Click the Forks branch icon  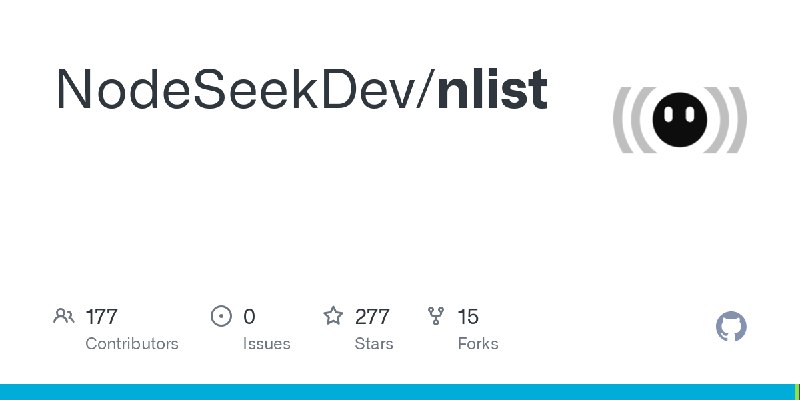click(x=436, y=316)
